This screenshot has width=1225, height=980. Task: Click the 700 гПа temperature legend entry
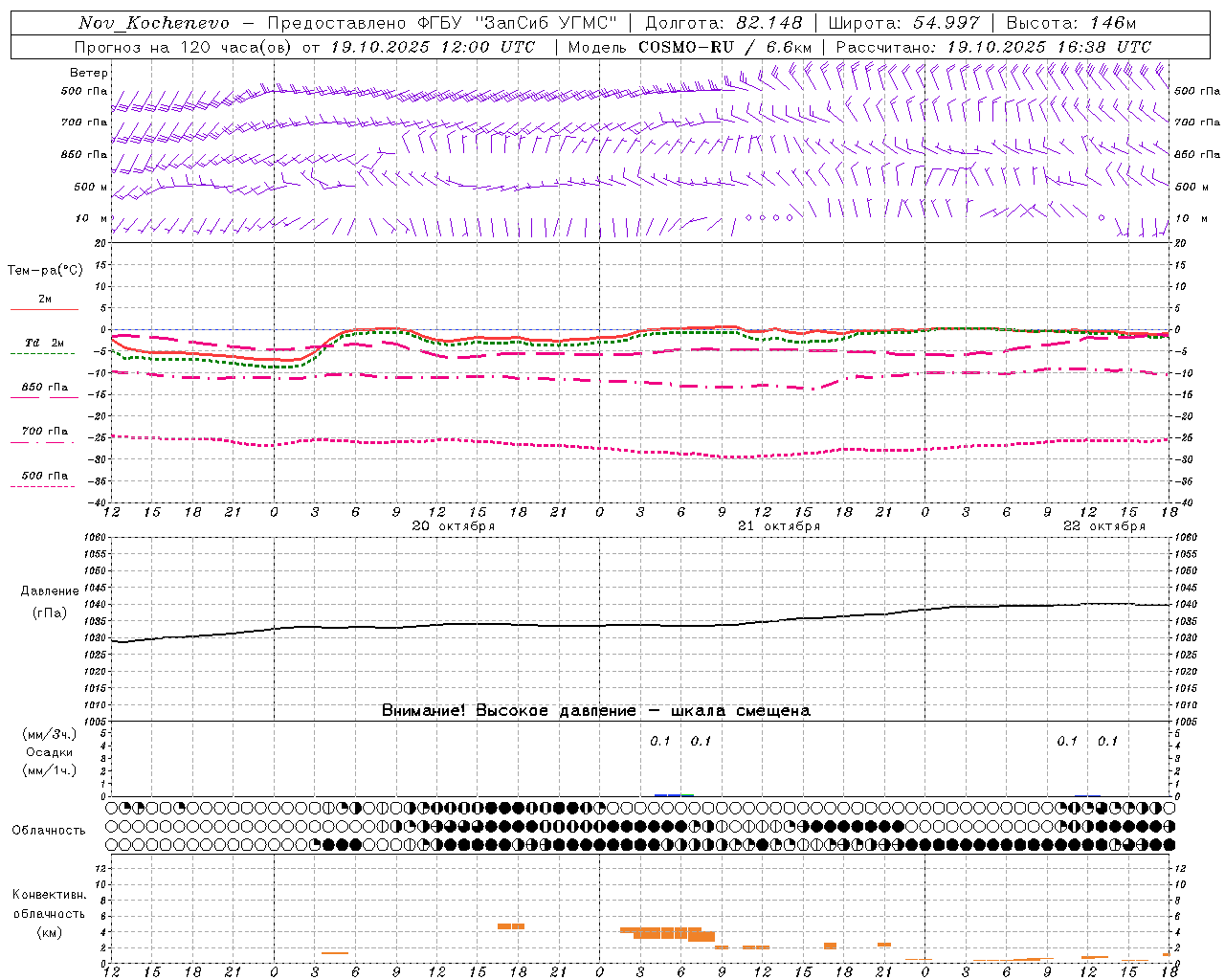click(45, 431)
